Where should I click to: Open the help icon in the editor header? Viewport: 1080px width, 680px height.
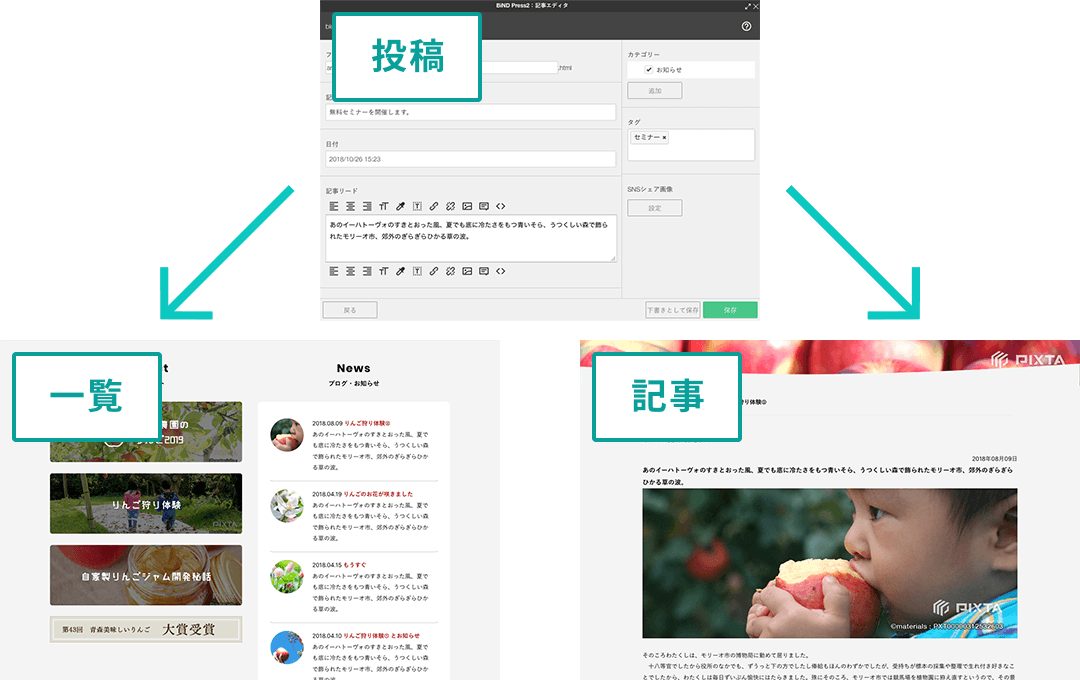point(745,26)
